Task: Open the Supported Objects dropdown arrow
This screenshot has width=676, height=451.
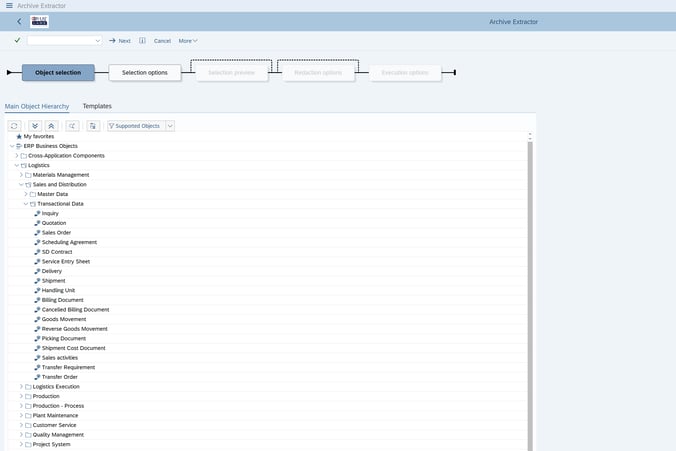Action: 170,126
